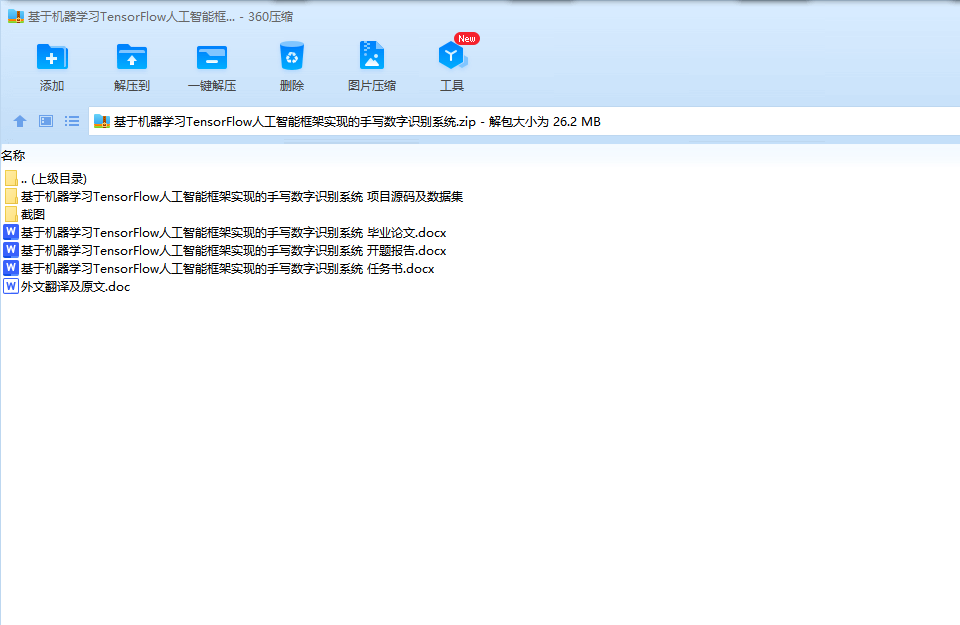Click the 名称 column header
Image resolution: width=960 pixels, height=625 pixels.
[x=13, y=156]
